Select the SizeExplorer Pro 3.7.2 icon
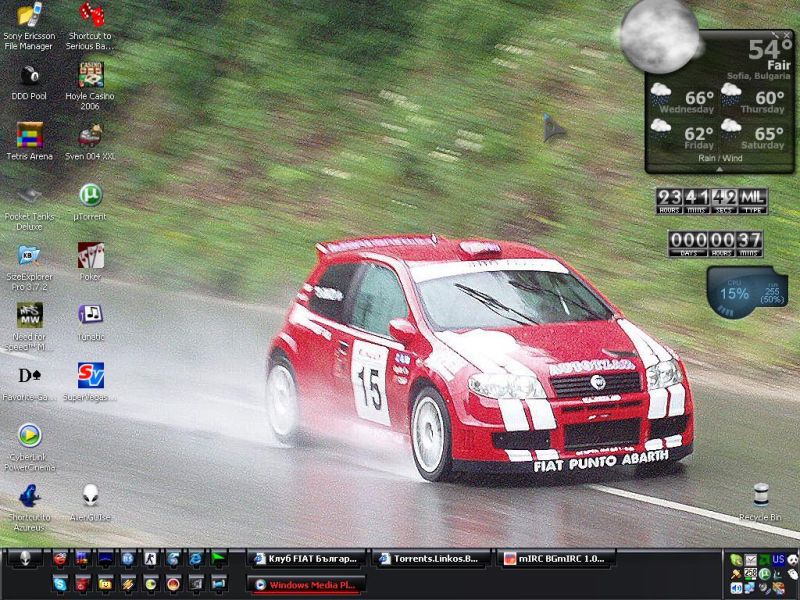This screenshot has height=600, width=800. pyautogui.click(x=29, y=268)
